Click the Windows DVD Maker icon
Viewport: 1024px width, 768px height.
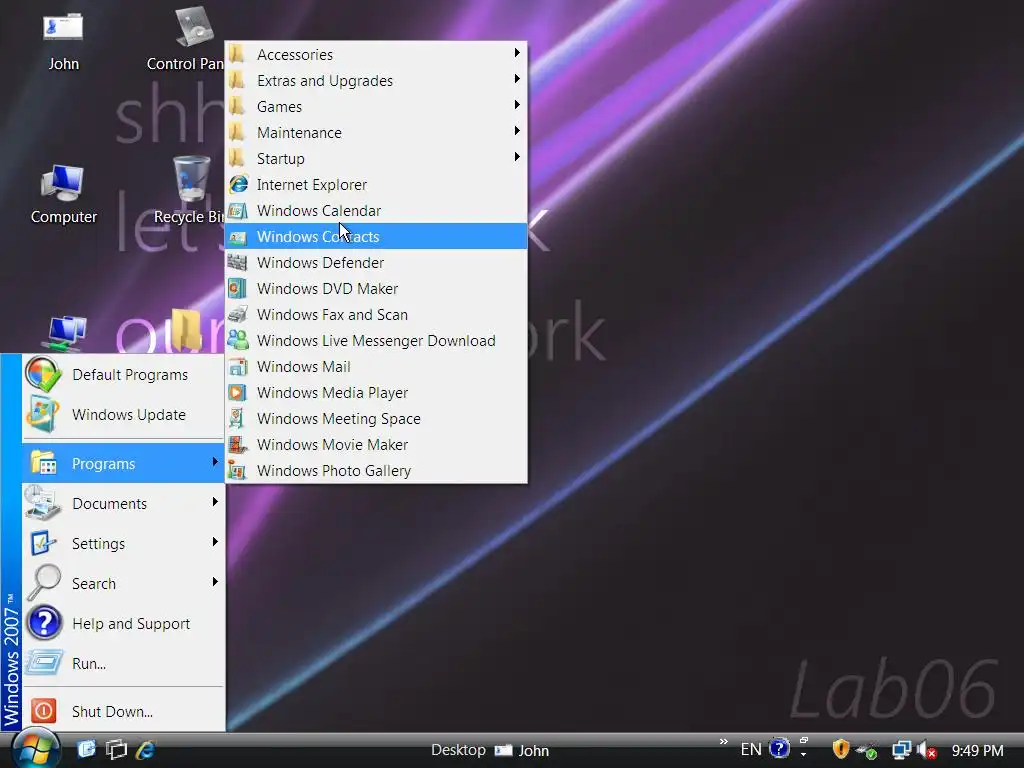tap(238, 289)
